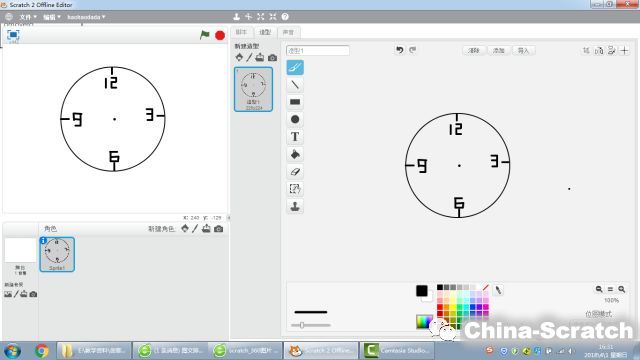Select the Eraser tool
This screenshot has width=640, height=360.
tap(295, 171)
